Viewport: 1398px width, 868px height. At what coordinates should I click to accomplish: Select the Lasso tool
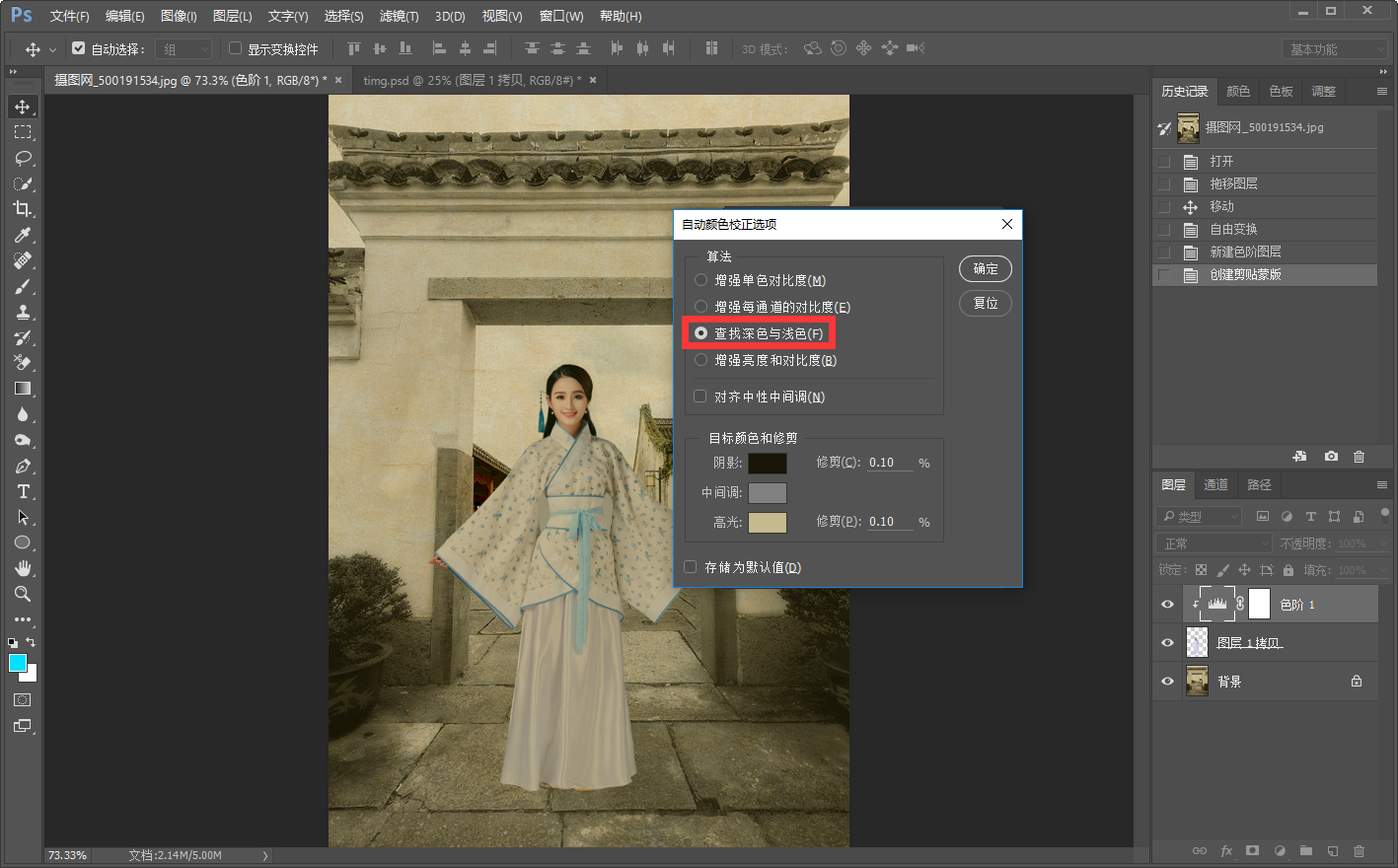pyautogui.click(x=23, y=158)
